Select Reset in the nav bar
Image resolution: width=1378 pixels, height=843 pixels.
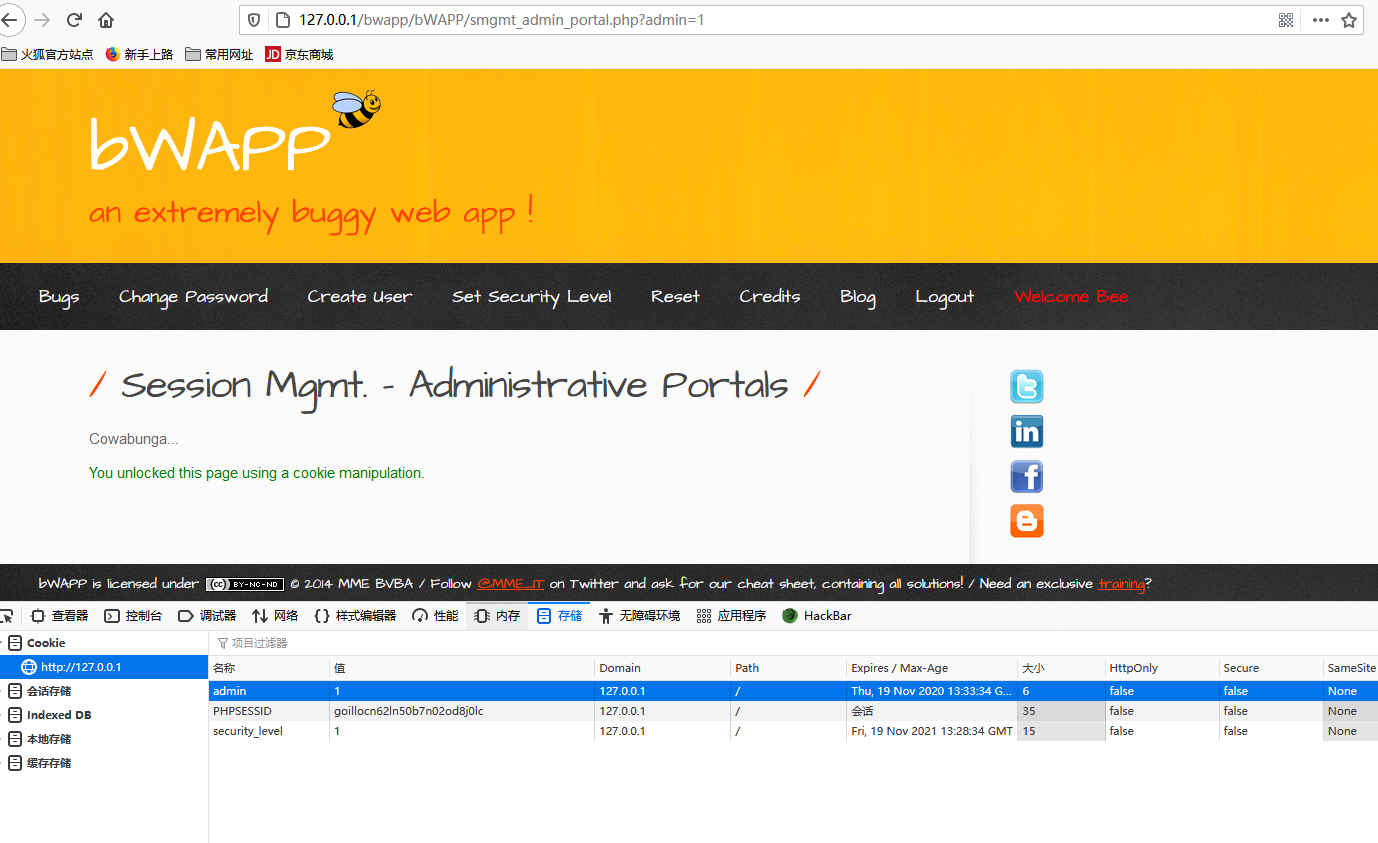tap(675, 297)
